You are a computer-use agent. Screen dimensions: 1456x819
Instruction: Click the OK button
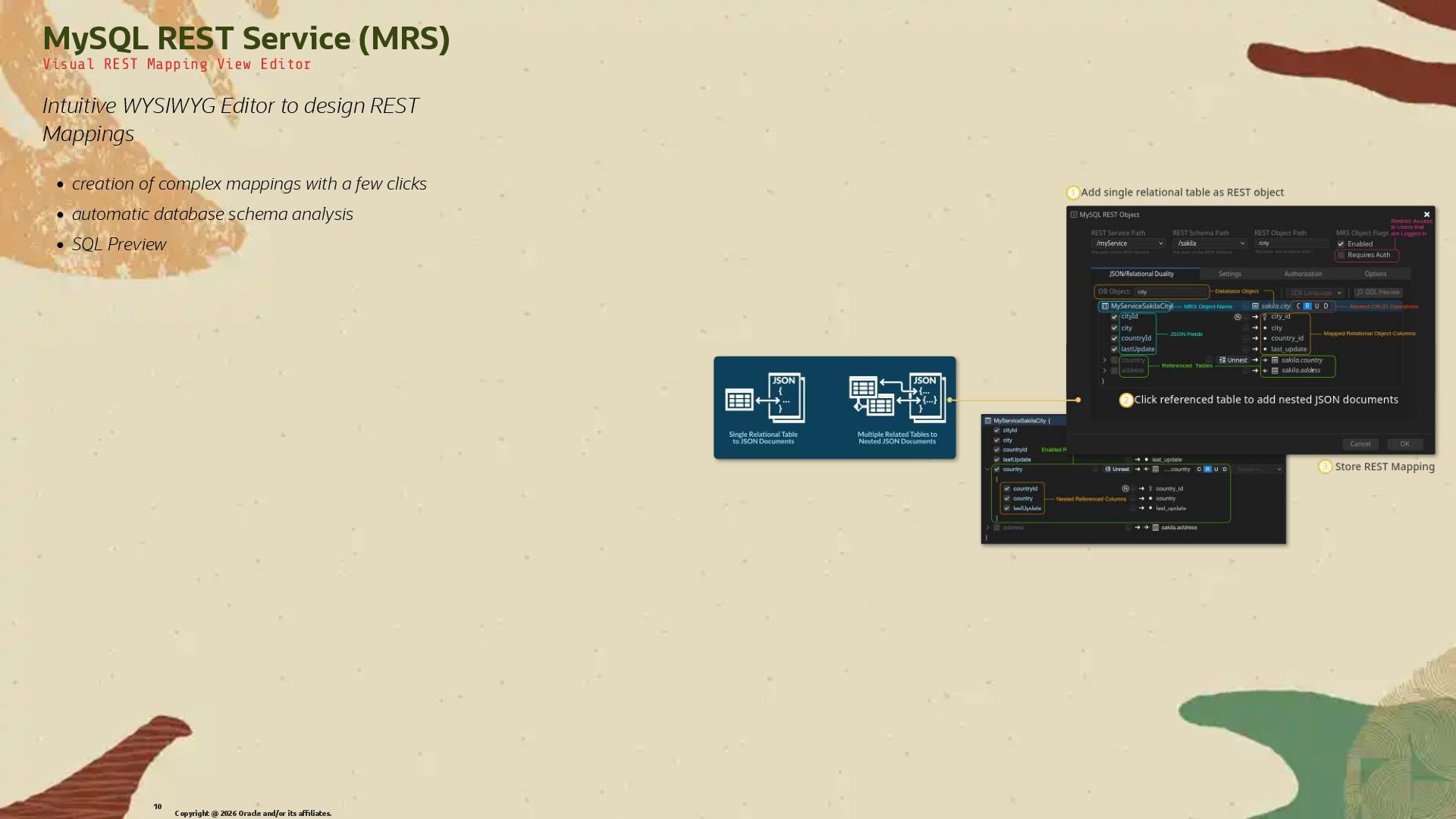(x=1404, y=444)
